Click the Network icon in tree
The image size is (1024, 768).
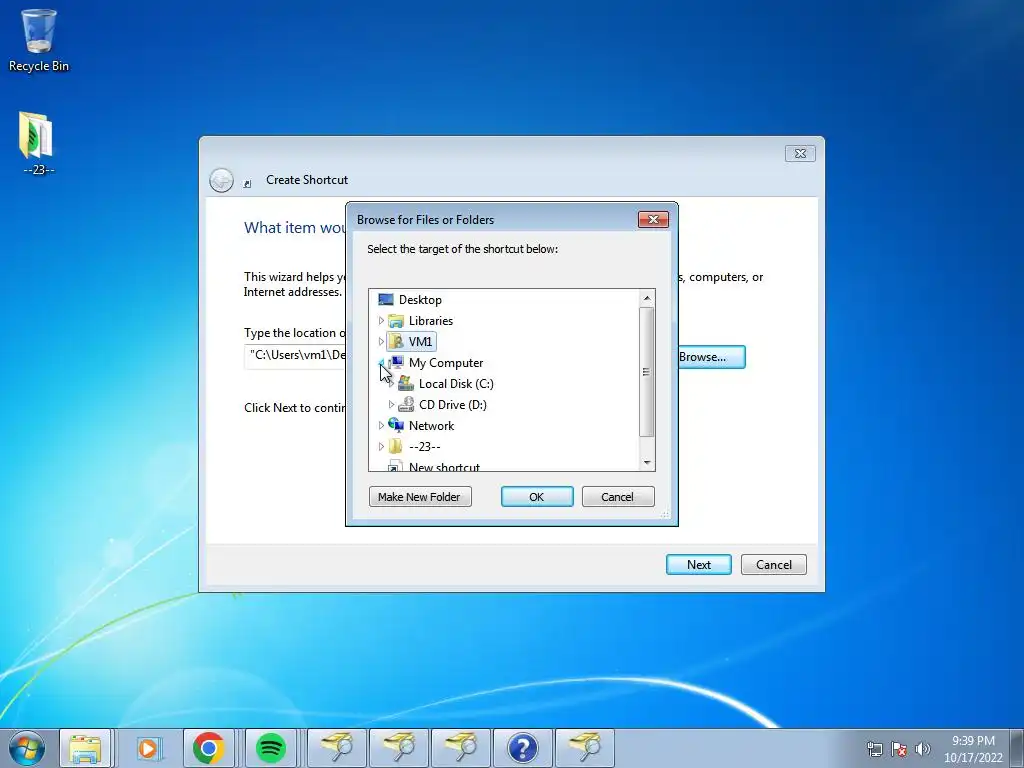pyautogui.click(x=396, y=425)
